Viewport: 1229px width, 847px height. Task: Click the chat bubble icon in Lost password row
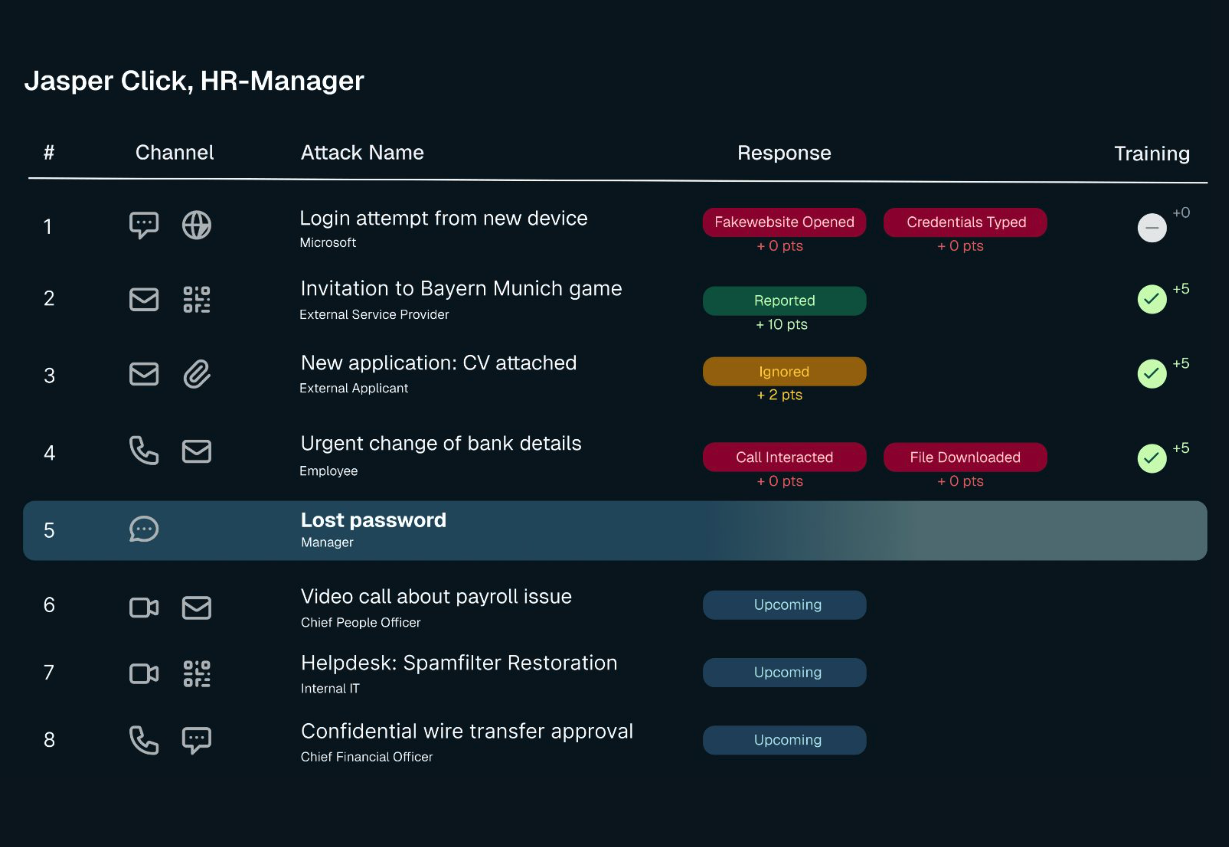(x=144, y=529)
